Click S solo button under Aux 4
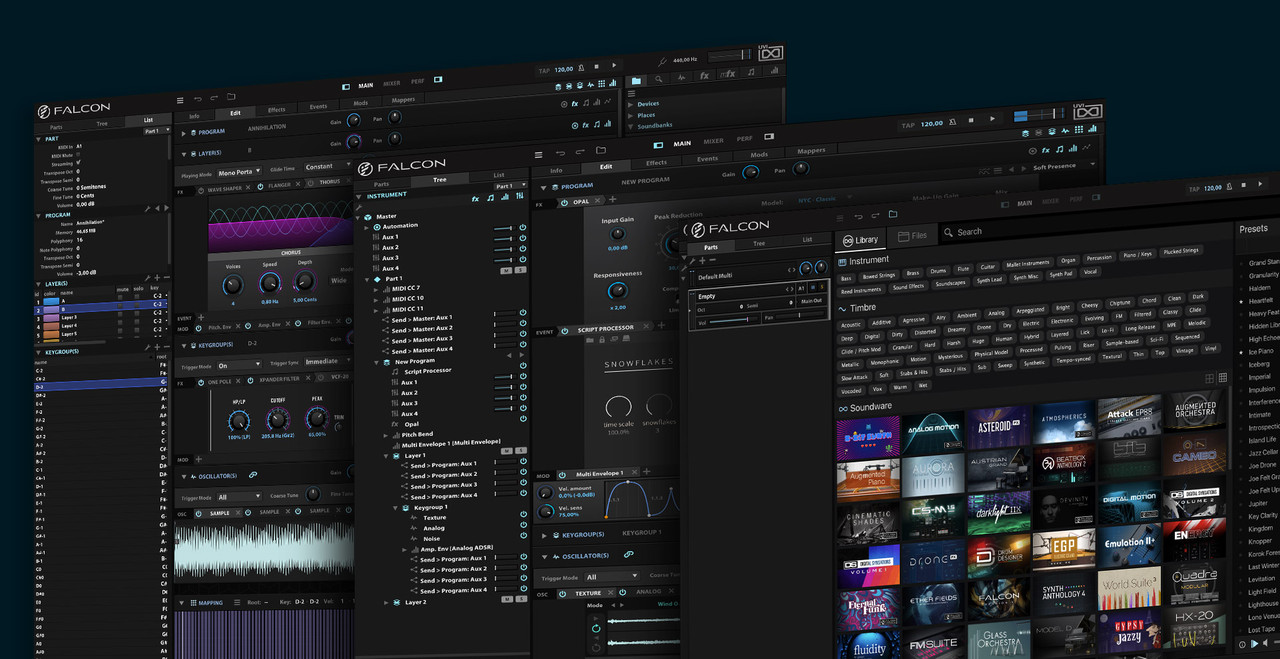Viewport: 1280px width, 659px height. click(520, 270)
